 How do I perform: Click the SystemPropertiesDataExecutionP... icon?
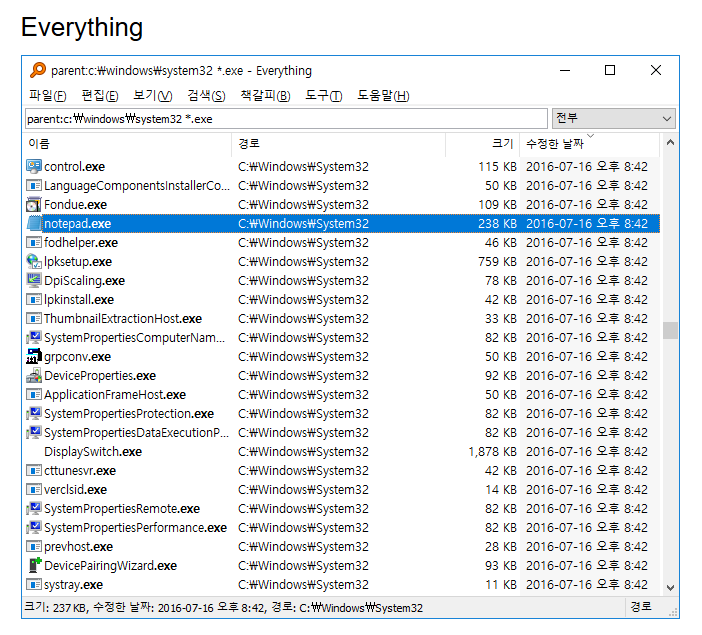tap(34, 433)
